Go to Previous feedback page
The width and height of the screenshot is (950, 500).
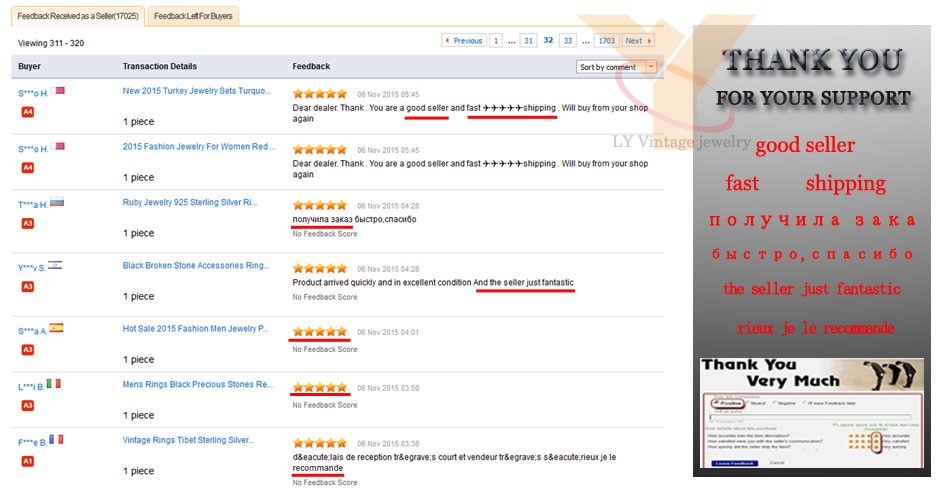[463, 41]
